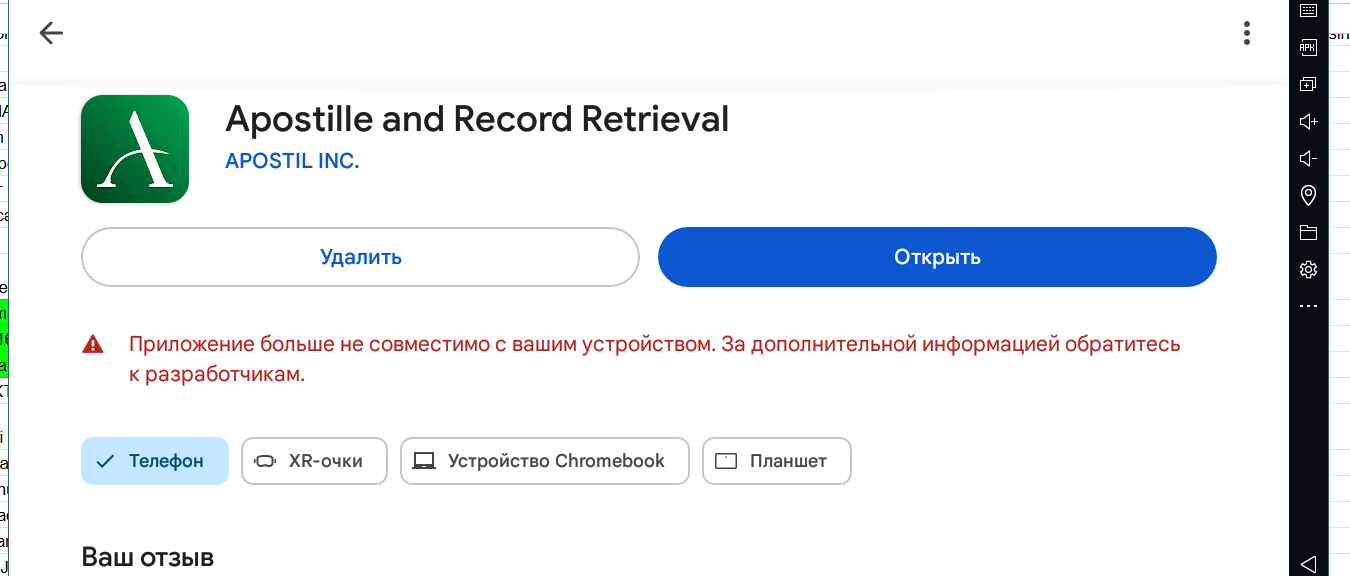Go back using the top-left arrow
This screenshot has height=576, width=1350.
[x=51, y=33]
